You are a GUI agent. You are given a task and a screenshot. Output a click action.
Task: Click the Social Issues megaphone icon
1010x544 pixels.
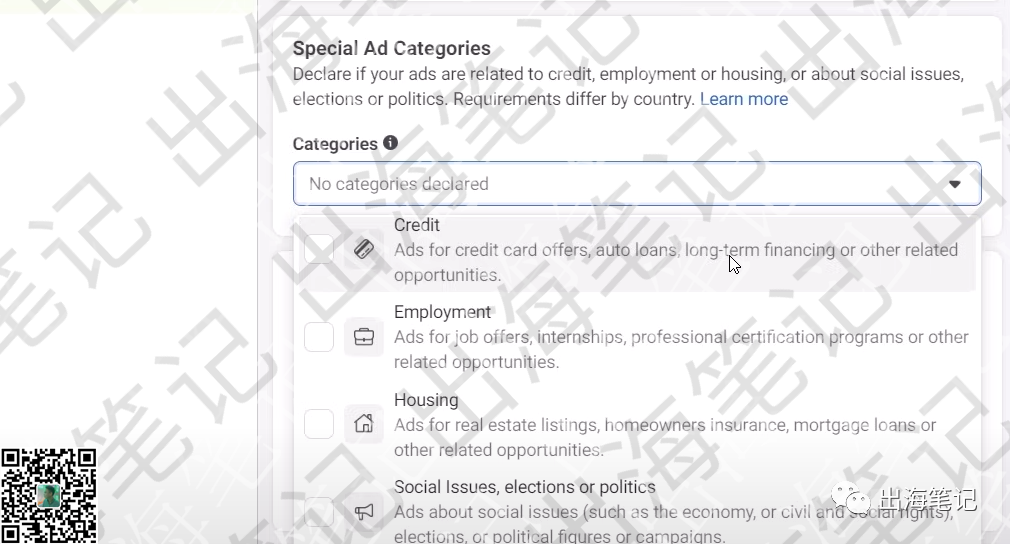[x=364, y=512]
